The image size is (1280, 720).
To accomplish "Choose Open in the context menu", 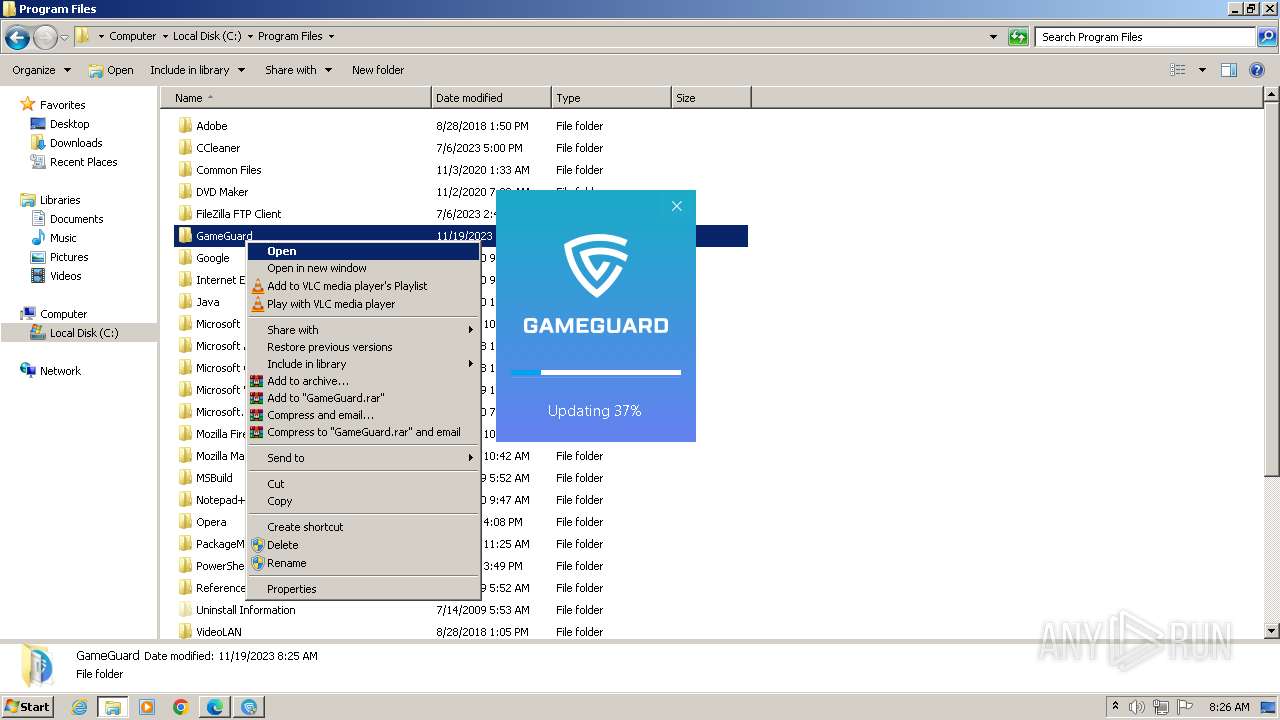I will (364, 251).
